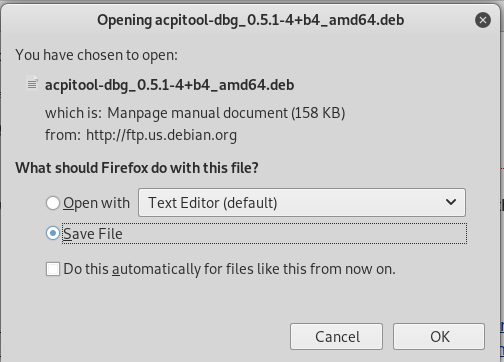Click the You have chosen to open text
The width and height of the screenshot is (504, 362).
coord(97,55)
